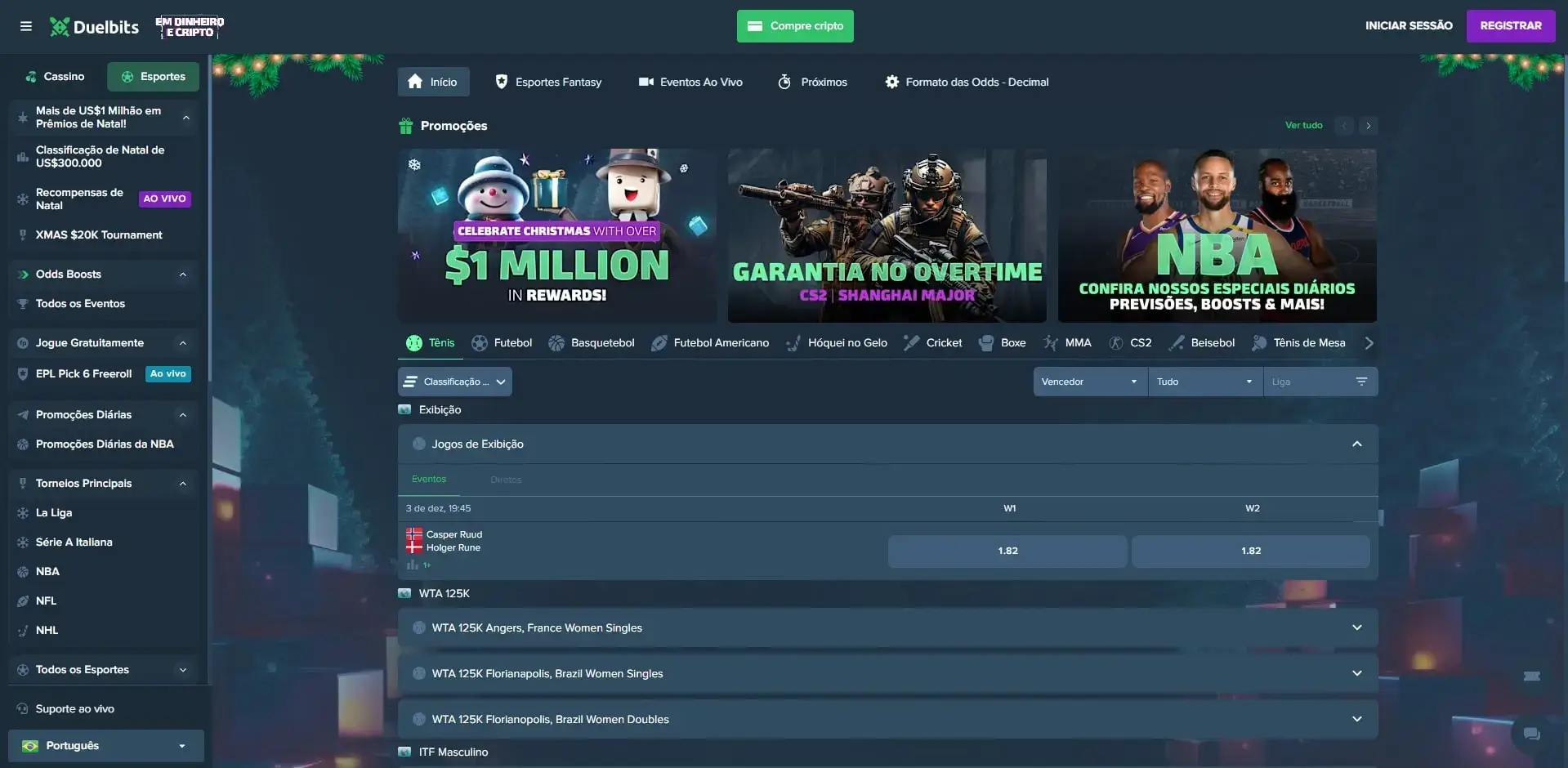The height and width of the screenshot is (768, 1568).
Task: Switch to Cassino mode
Action: [55, 77]
